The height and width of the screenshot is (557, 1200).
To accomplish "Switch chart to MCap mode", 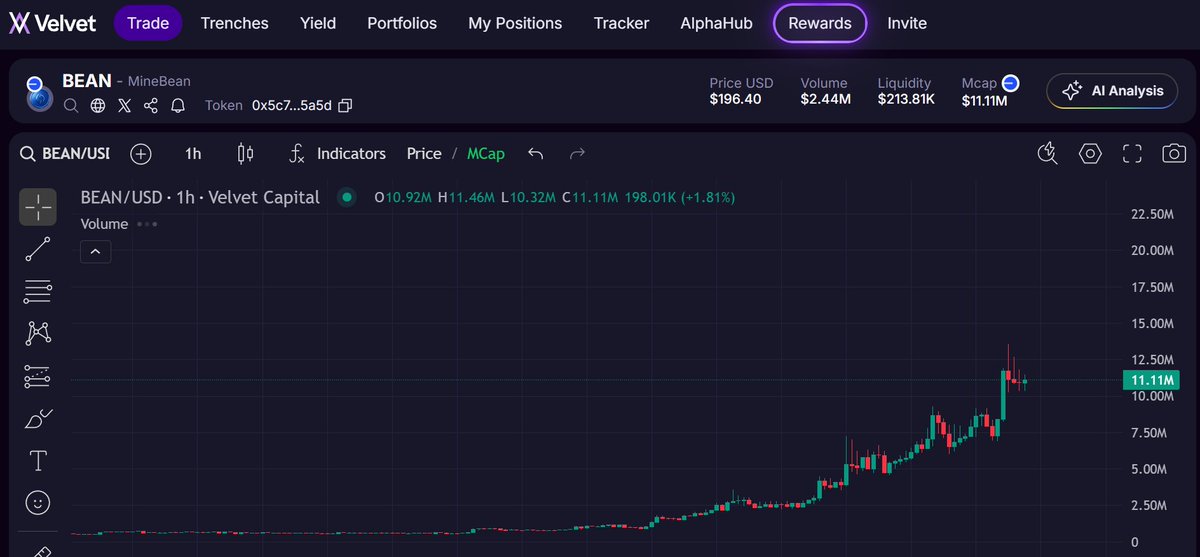I will pos(486,153).
